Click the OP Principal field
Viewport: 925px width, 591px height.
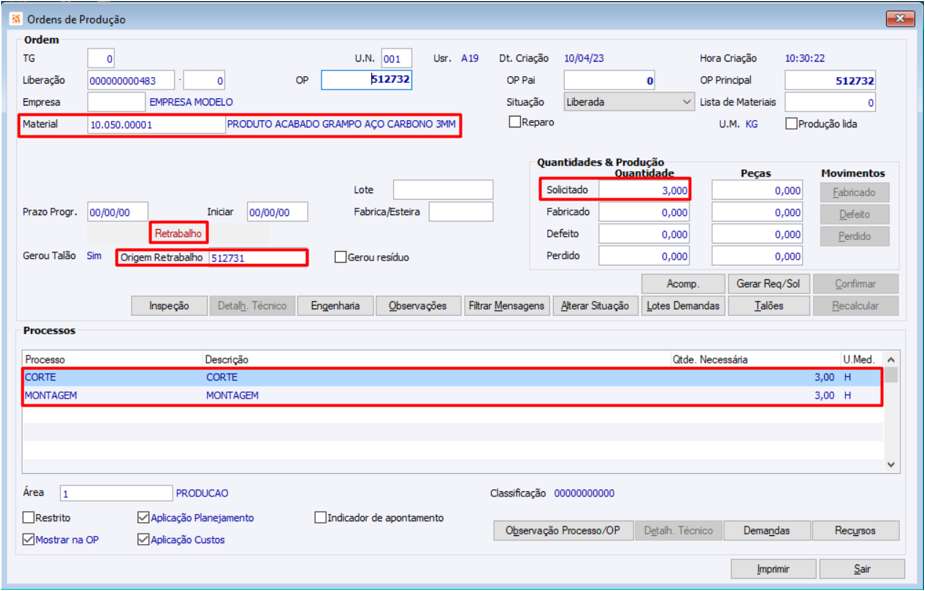click(x=830, y=80)
